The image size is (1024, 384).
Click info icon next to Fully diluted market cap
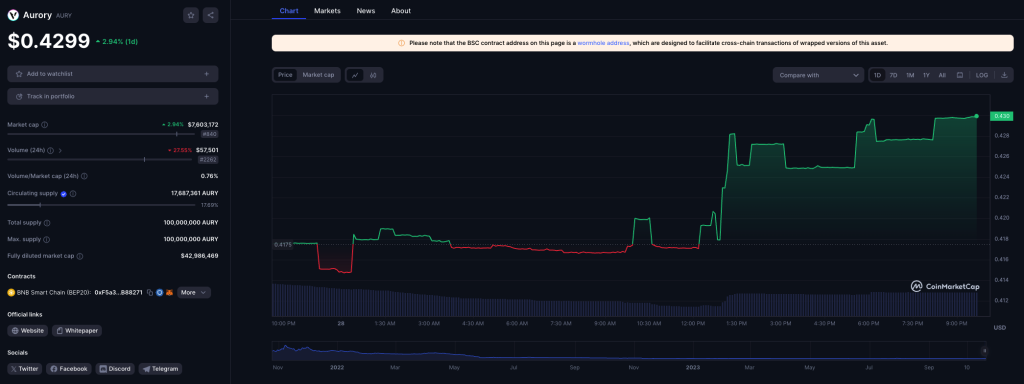point(80,256)
